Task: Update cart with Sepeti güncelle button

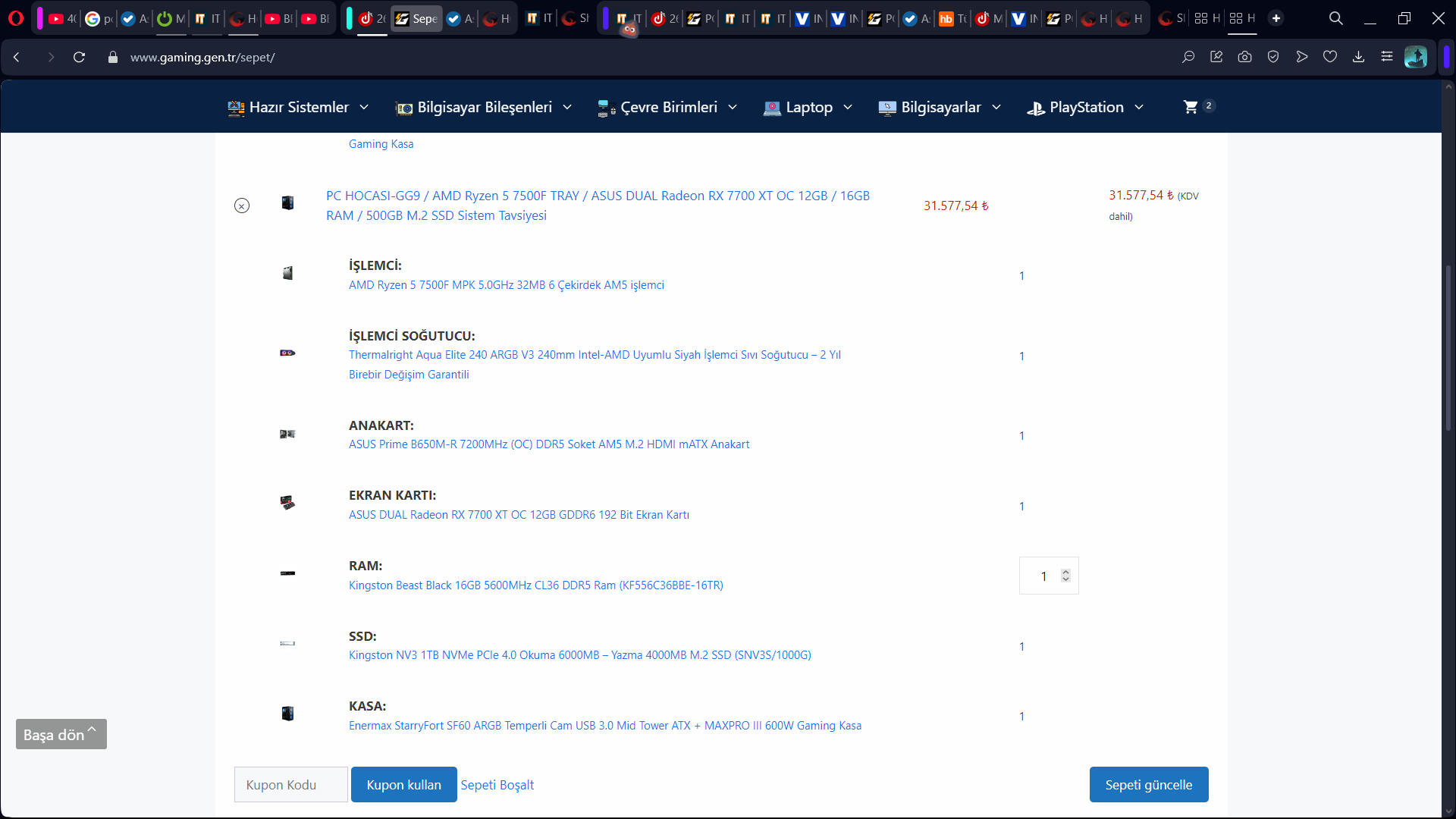Action: click(x=1149, y=785)
